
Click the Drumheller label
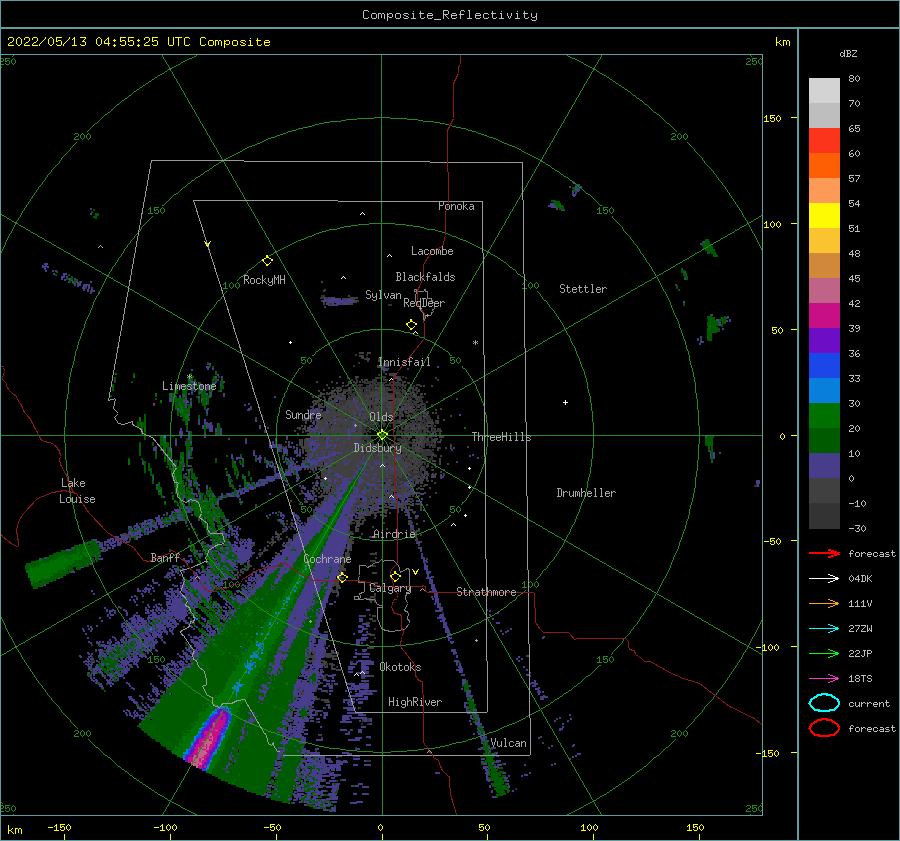coord(586,493)
